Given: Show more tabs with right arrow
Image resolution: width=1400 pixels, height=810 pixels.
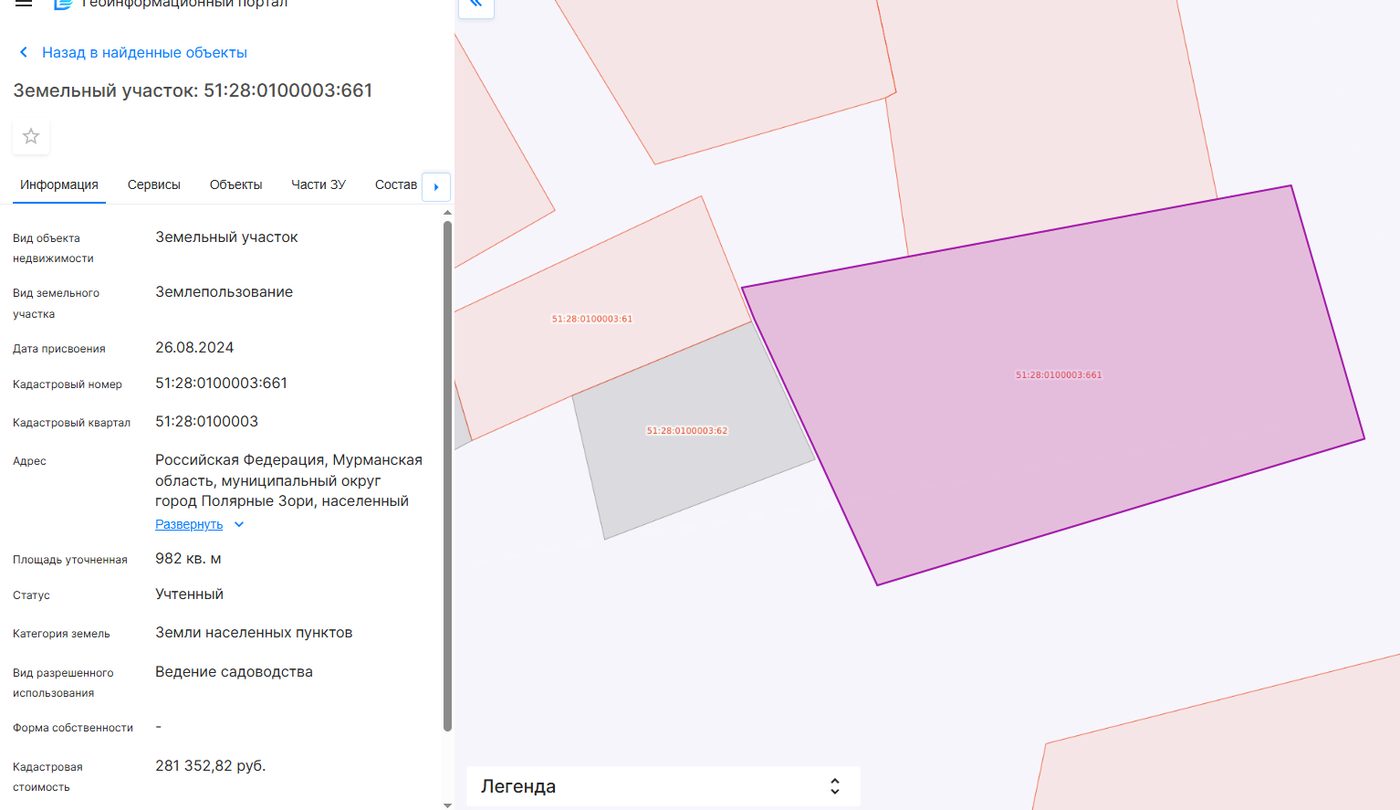Looking at the screenshot, I should pyautogui.click(x=436, y=187).
